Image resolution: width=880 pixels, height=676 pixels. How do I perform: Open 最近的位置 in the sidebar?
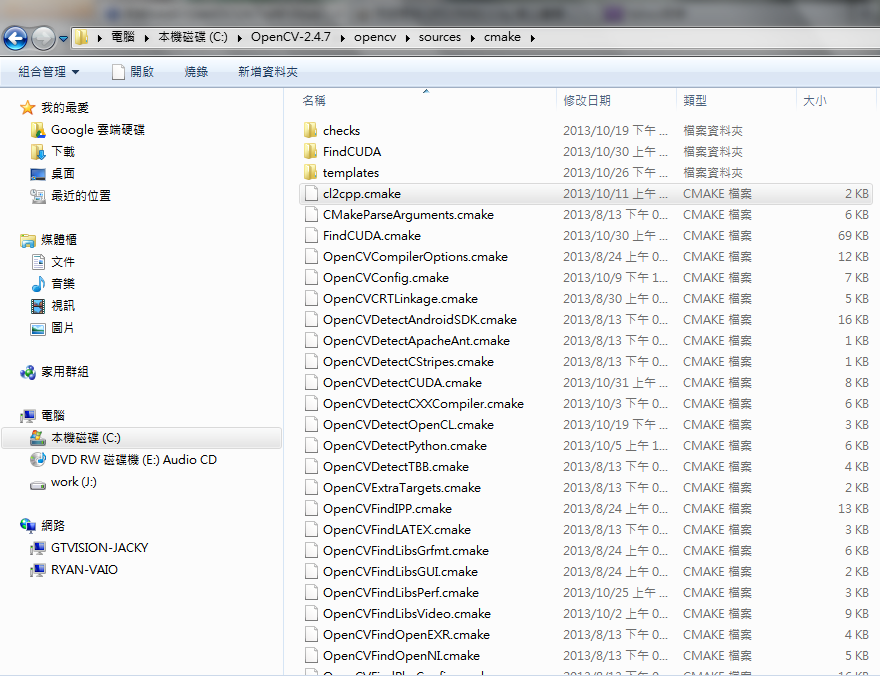pos(70,196)
